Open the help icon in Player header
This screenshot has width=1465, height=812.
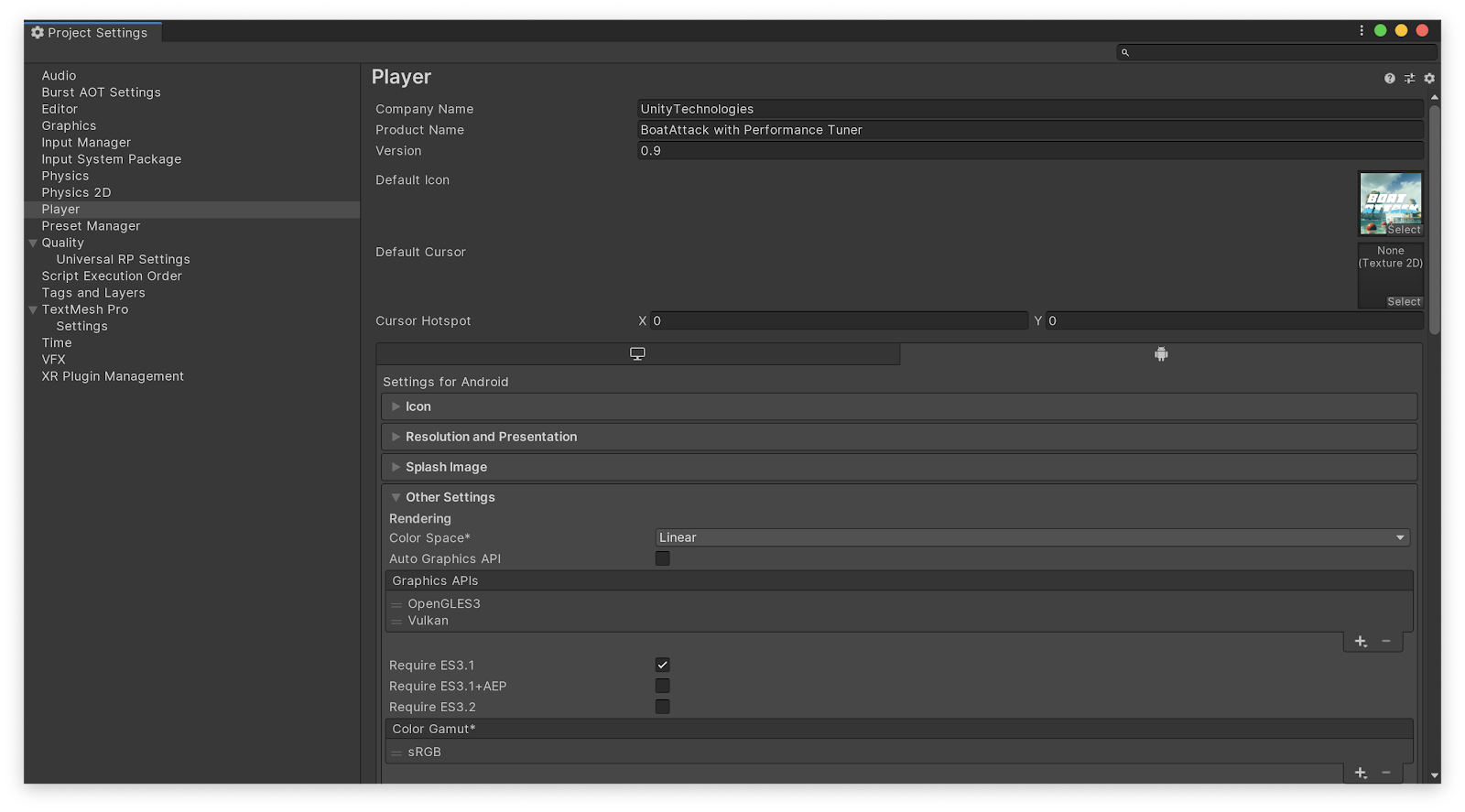1389,79
